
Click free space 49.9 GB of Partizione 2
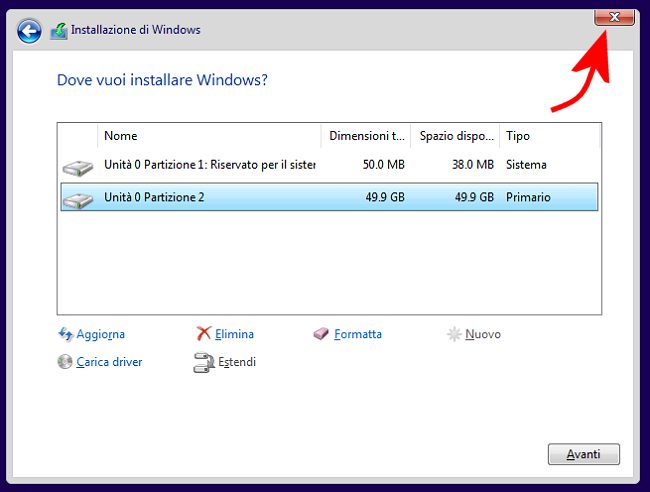[x=474, y=197]
